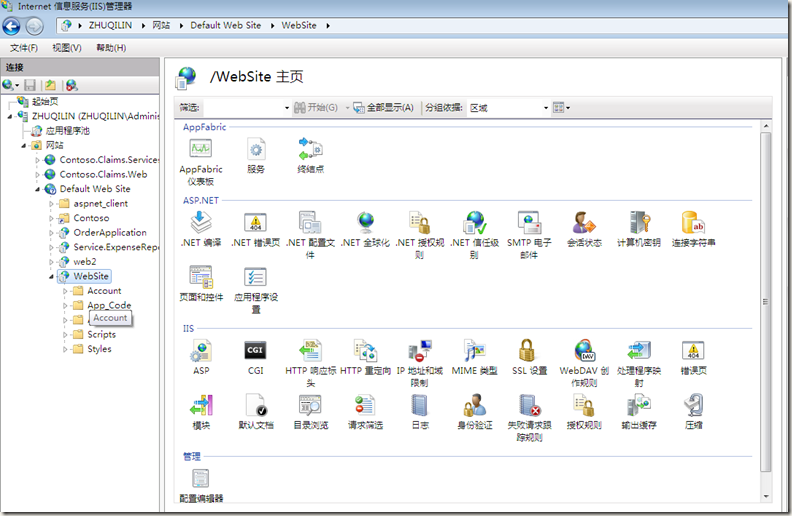Open IP 地址和域限制 feature
This screenshot has width=792, height=516.
tap(420, 363)
